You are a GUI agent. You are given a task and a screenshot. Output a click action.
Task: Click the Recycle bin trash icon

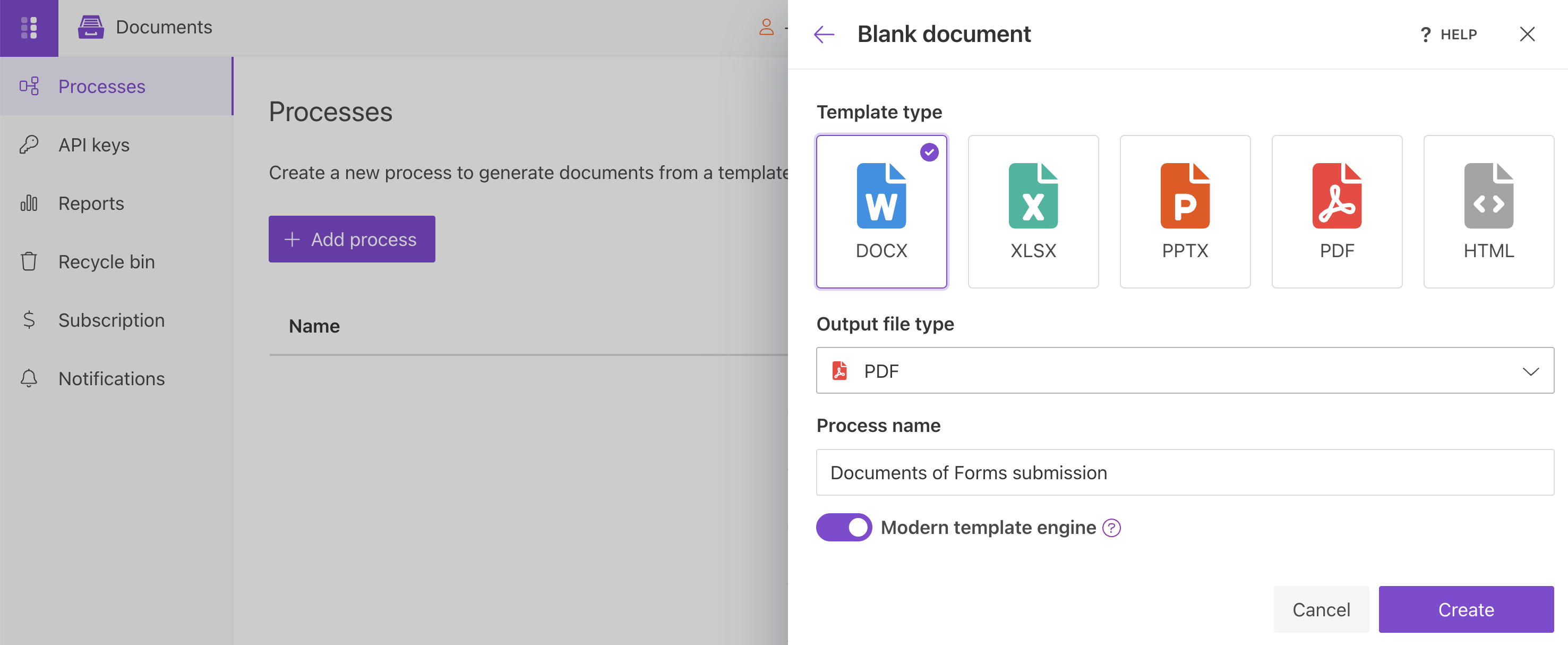[x=29, y=261]
